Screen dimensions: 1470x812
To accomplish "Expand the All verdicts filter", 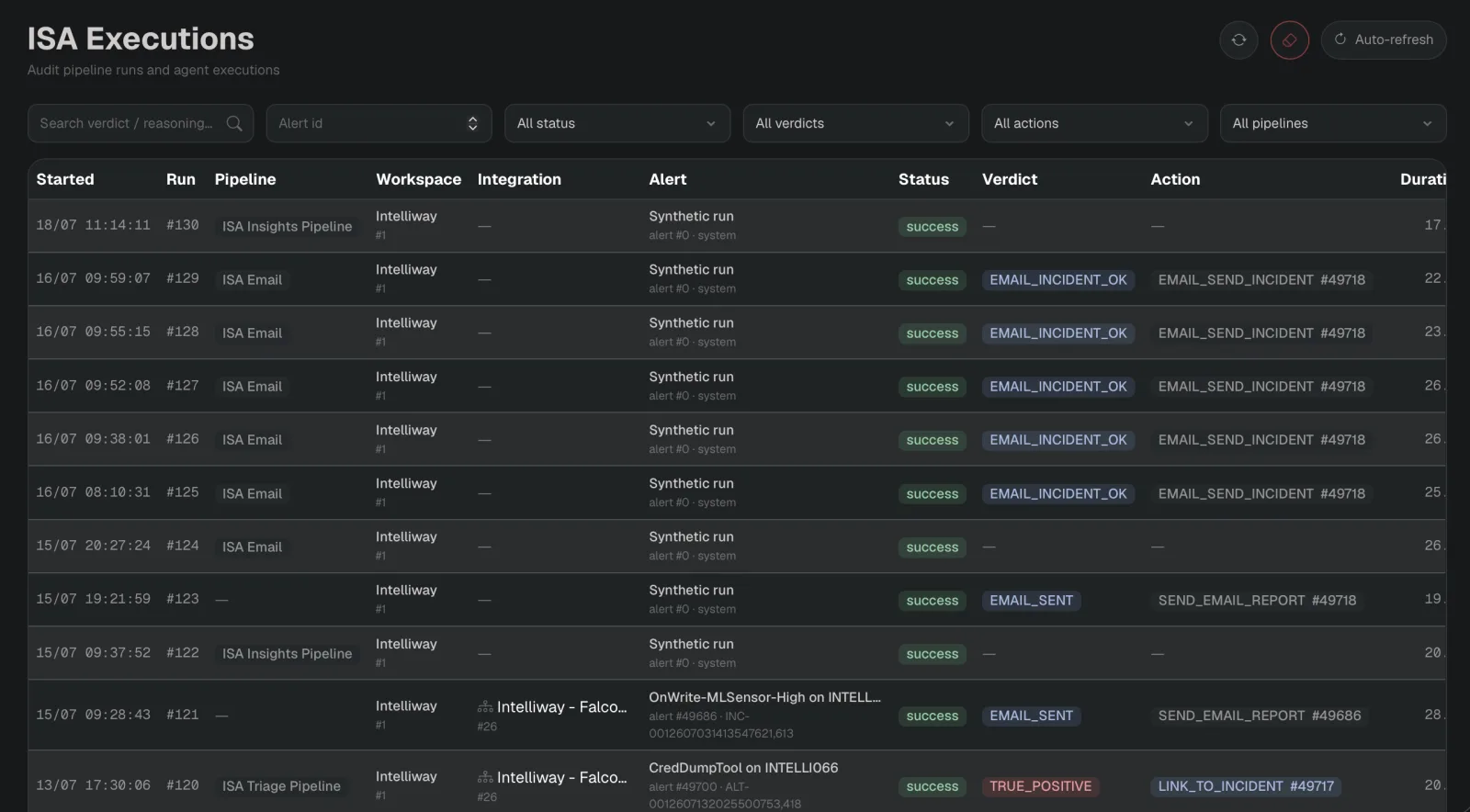I will [x=855, y=123].
